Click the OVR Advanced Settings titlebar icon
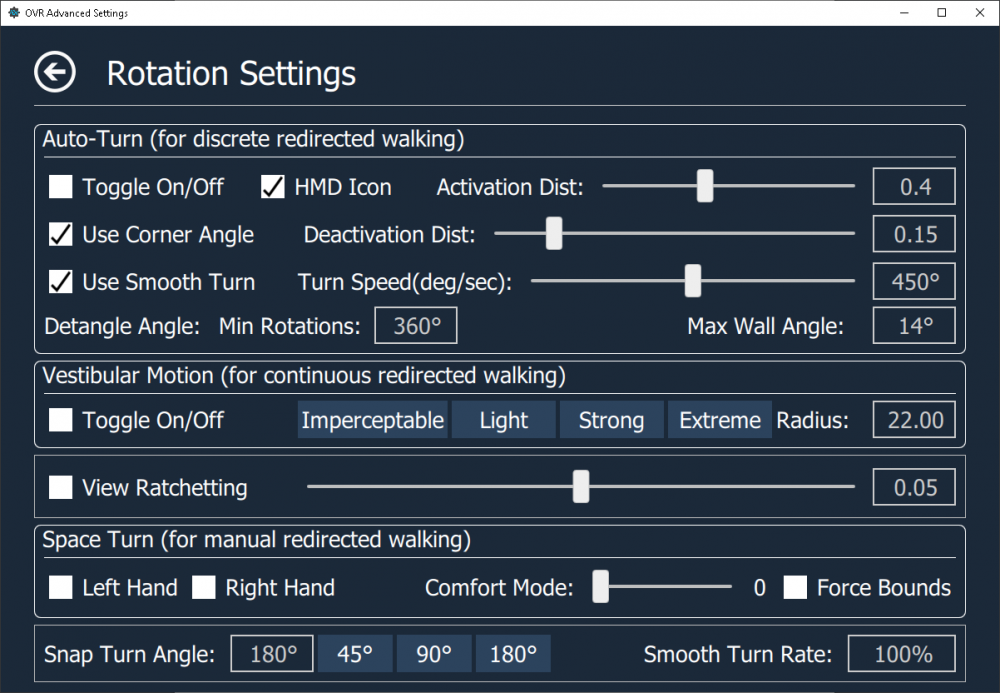 [14, 13]
